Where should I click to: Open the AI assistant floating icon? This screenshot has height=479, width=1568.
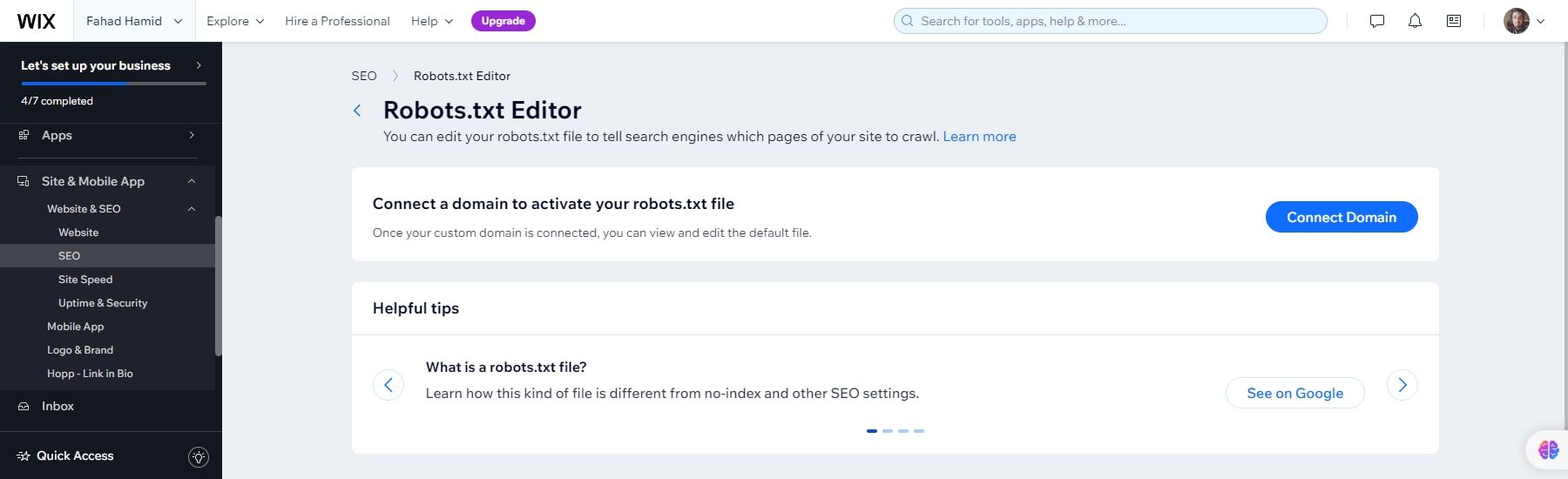tap(1548, 449)
